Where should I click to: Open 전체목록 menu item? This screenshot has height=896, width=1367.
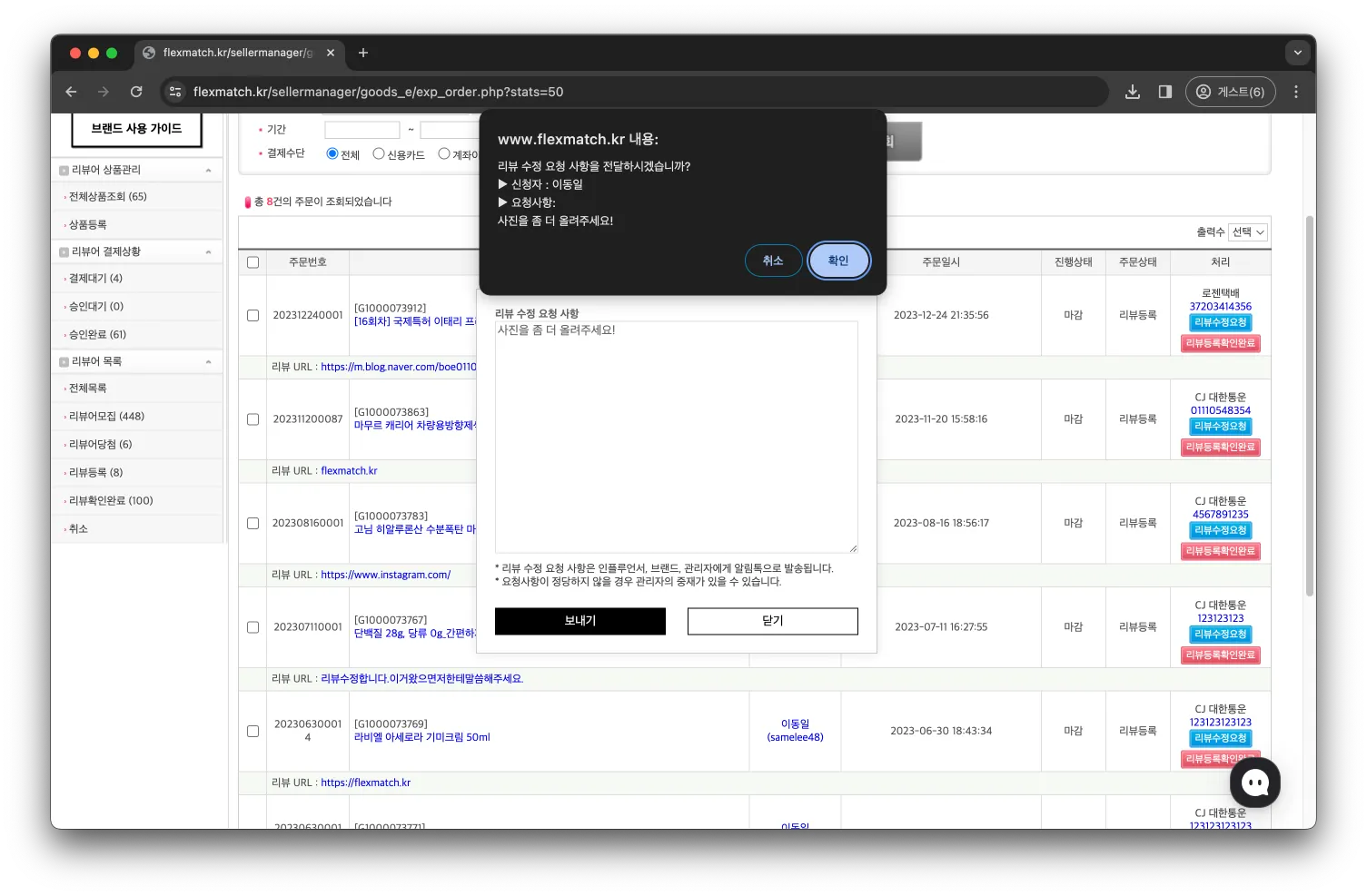click(88, 389)
